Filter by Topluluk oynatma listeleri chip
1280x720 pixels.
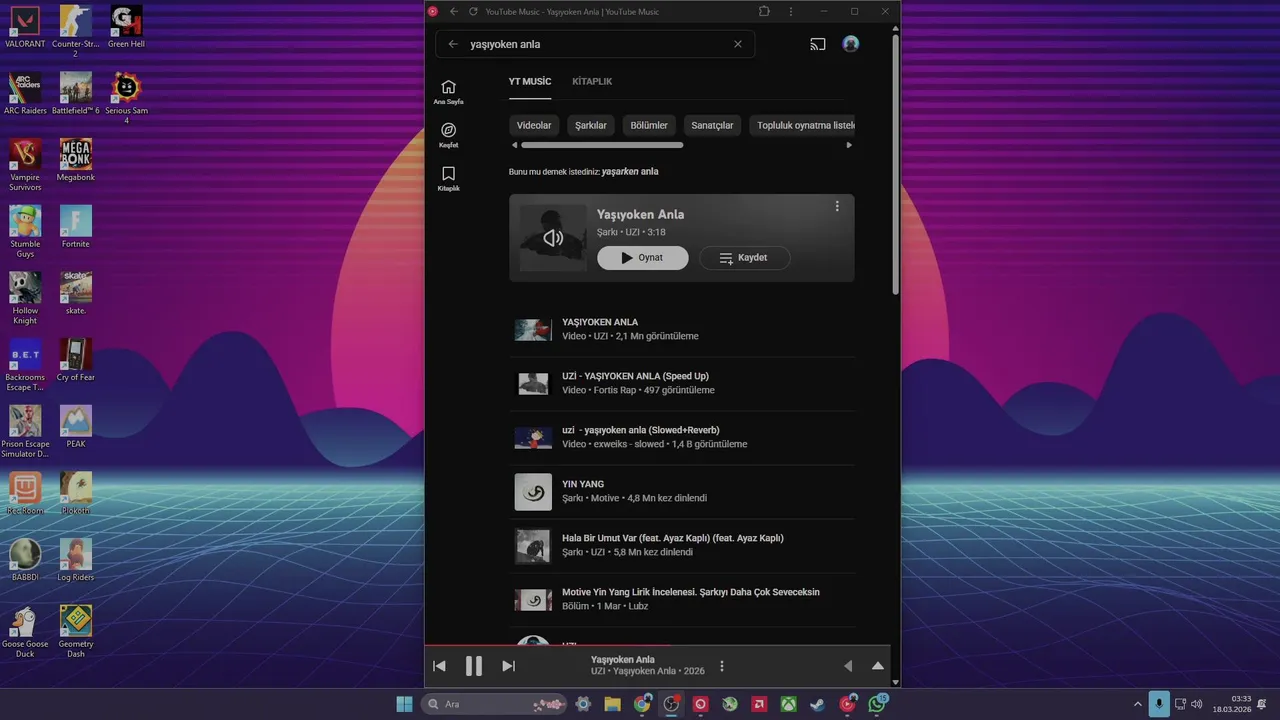pos(802,126)
